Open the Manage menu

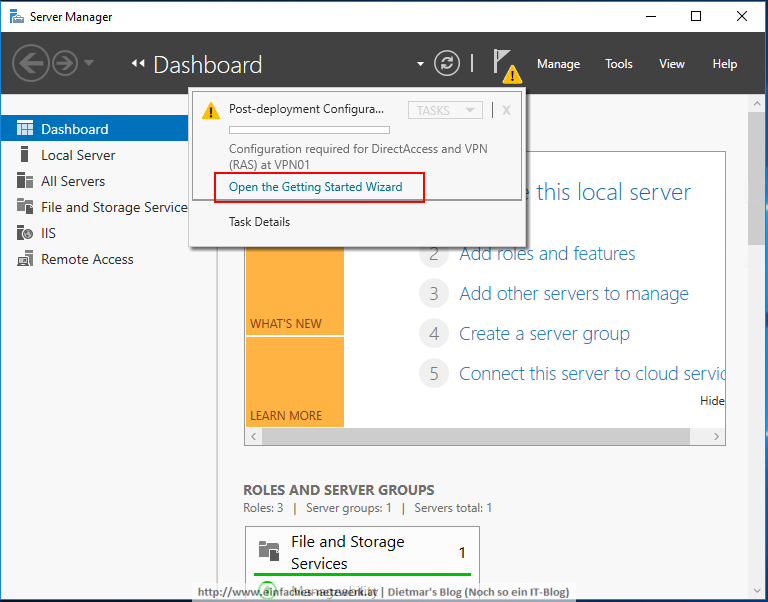pyautogui.click(x=558, y=64)
